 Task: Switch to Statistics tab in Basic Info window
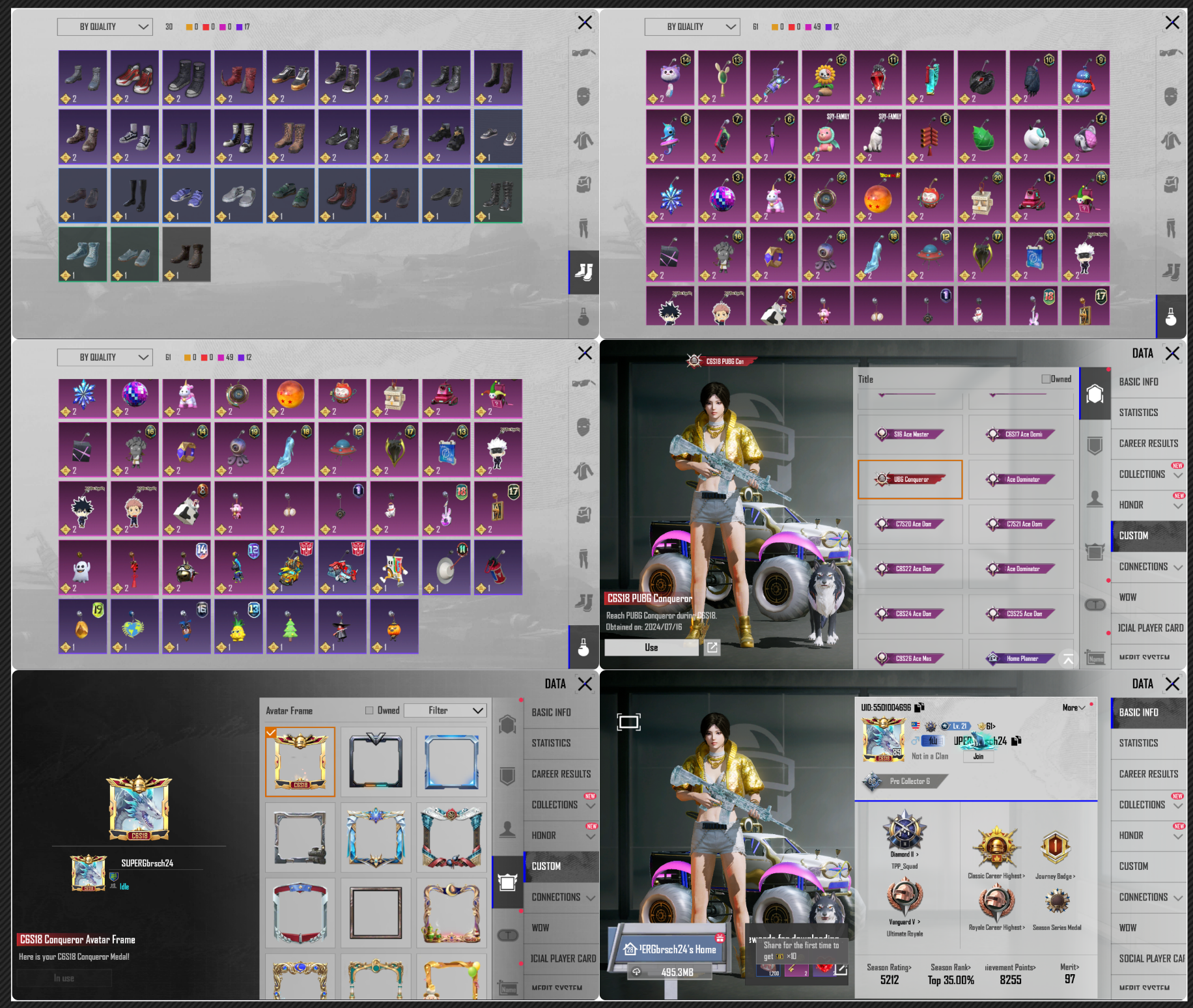click(x=1149, y=743)
